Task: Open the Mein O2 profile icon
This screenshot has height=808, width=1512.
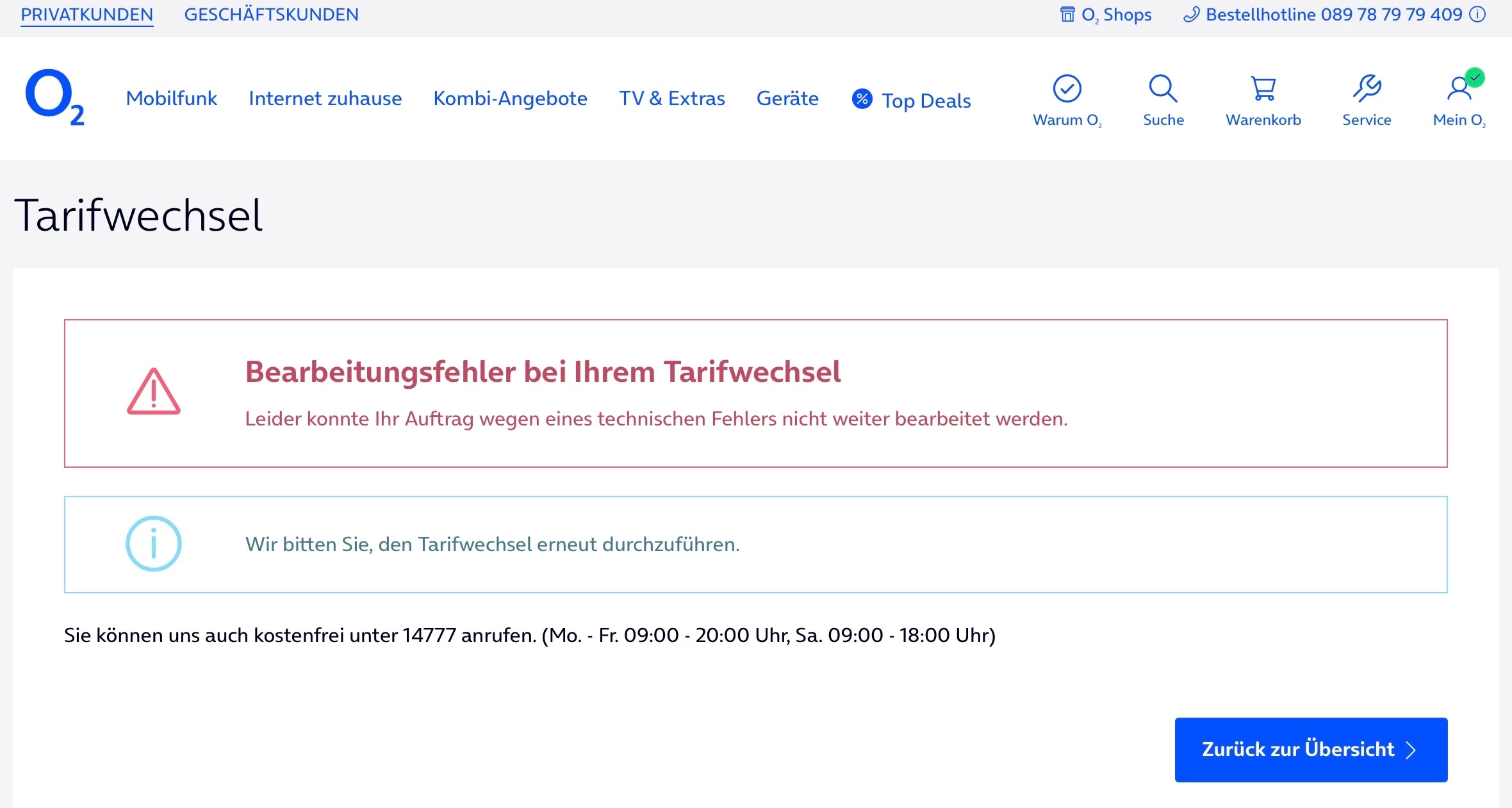Action: pyautogui.click(x=1459, y=89)
